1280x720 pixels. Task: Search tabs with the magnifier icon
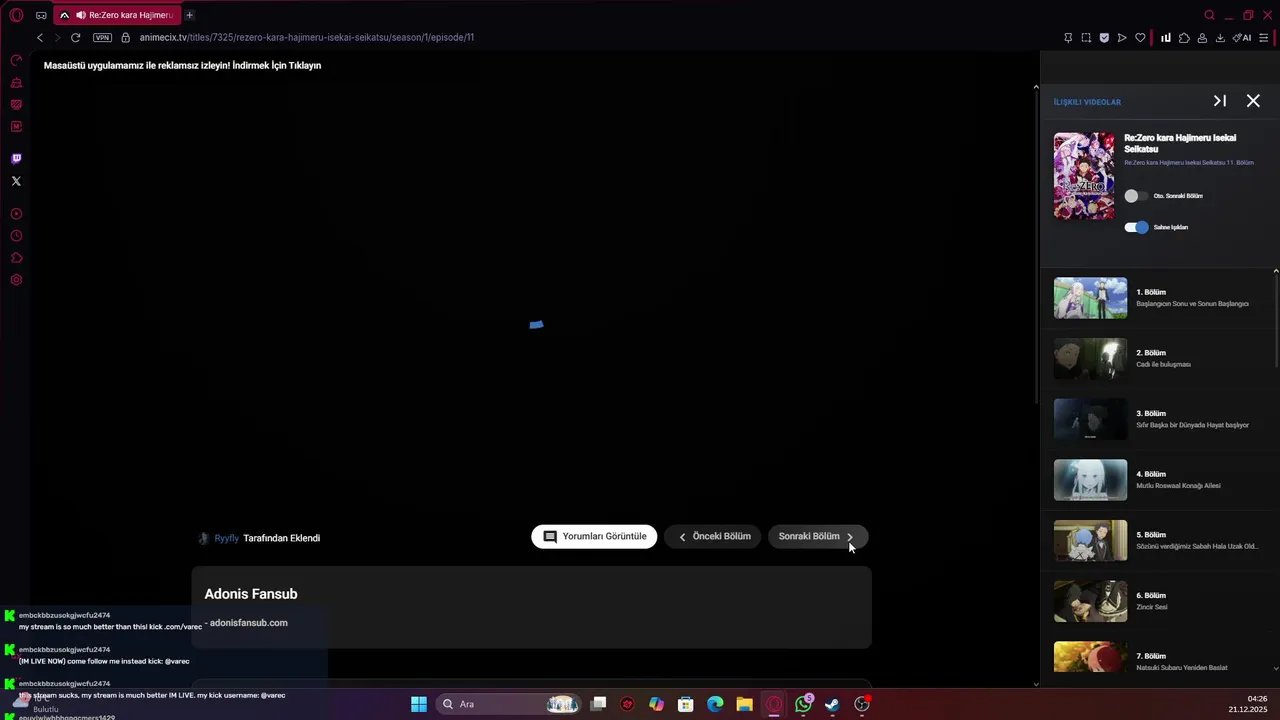click(1210, 15)
